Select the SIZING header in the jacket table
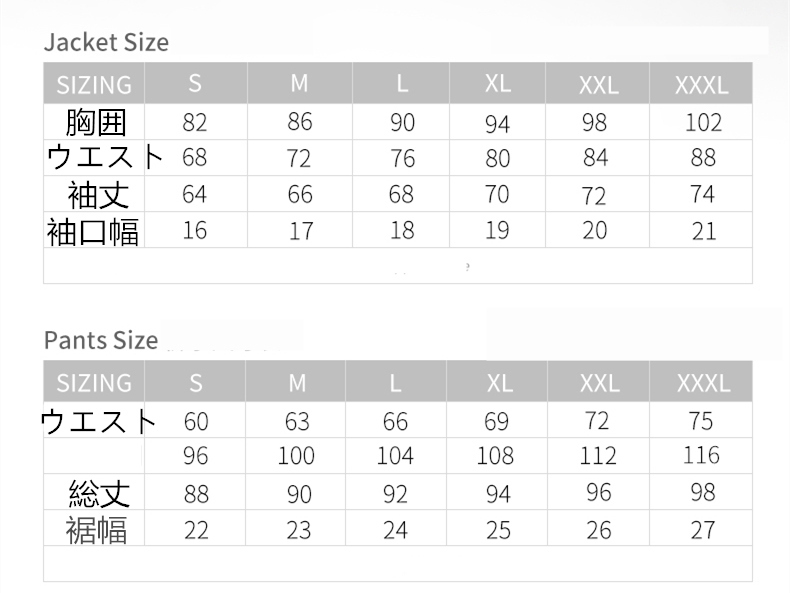This screenshot has height=593, width=790. tap(94, 84)
